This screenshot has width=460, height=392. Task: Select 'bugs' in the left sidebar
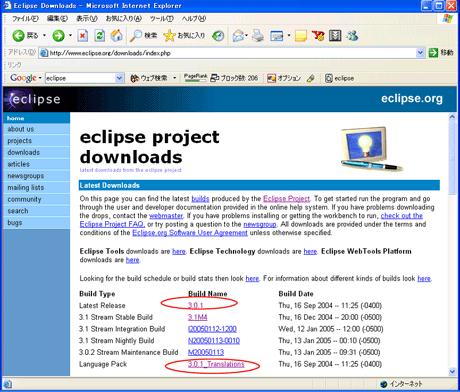(37, 222)
